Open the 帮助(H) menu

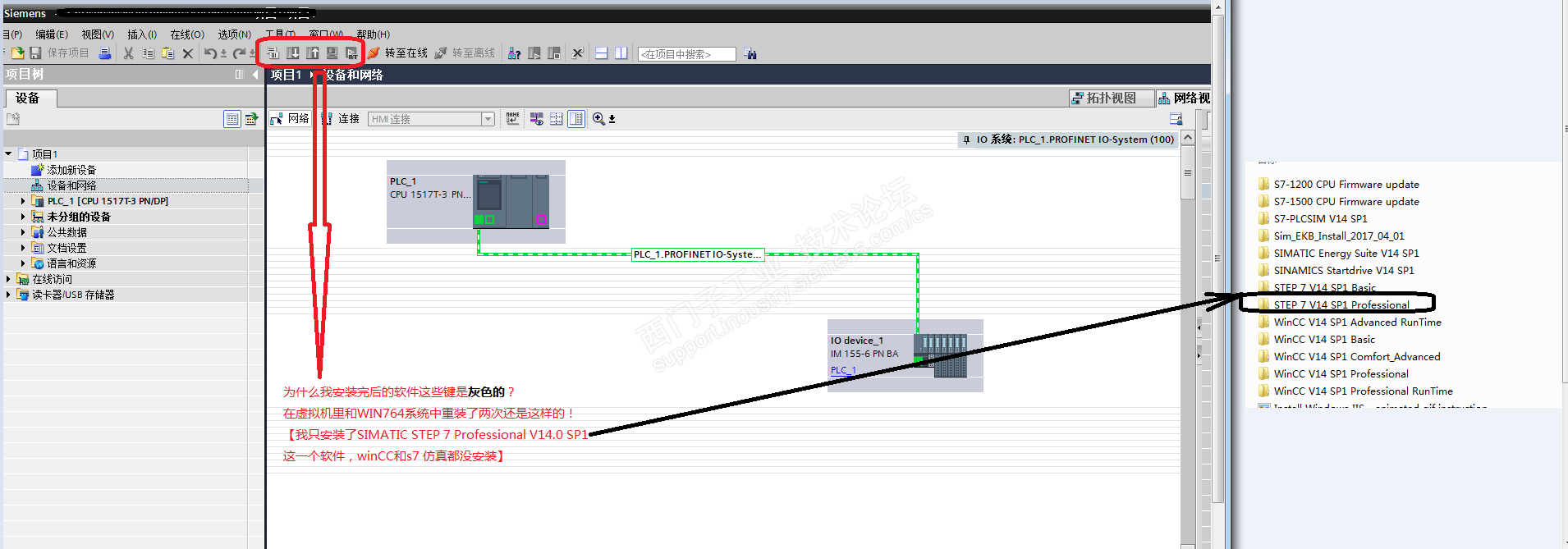click(x=374, y=34)
